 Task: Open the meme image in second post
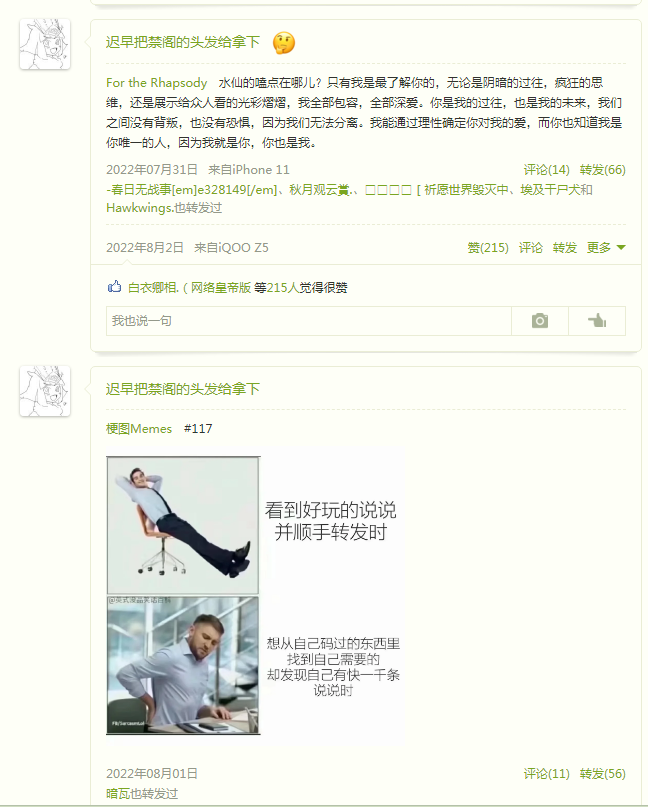(256, 595)
